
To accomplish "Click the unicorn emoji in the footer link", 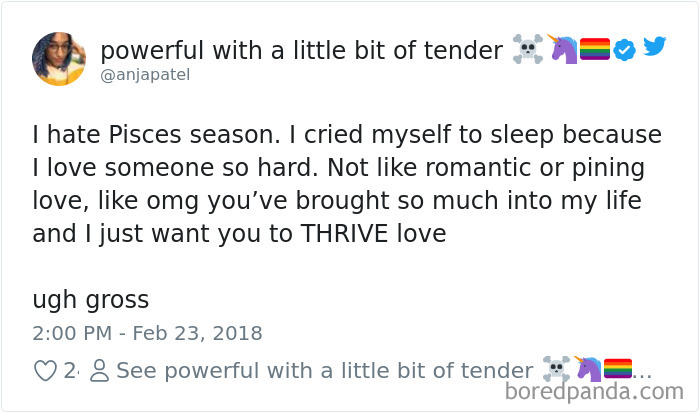I will click(x=587, y=369).
